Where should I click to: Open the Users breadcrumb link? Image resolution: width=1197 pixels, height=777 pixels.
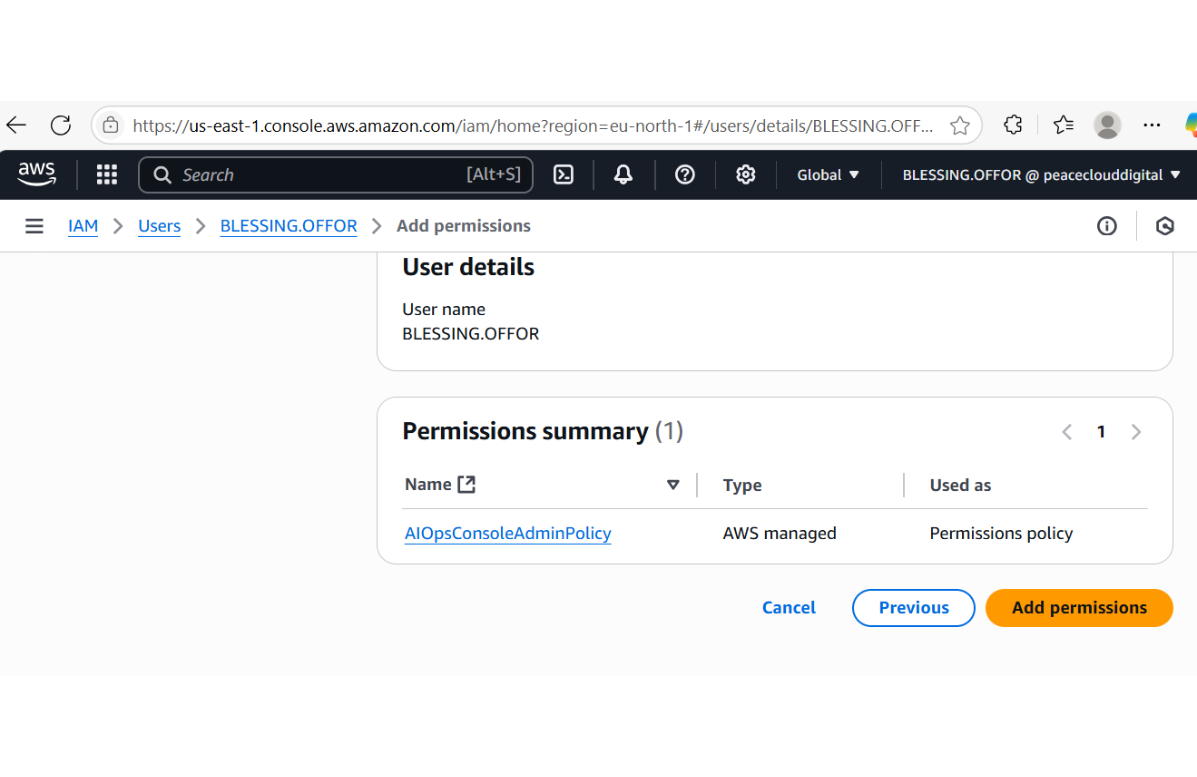click(x=160, y=226)
